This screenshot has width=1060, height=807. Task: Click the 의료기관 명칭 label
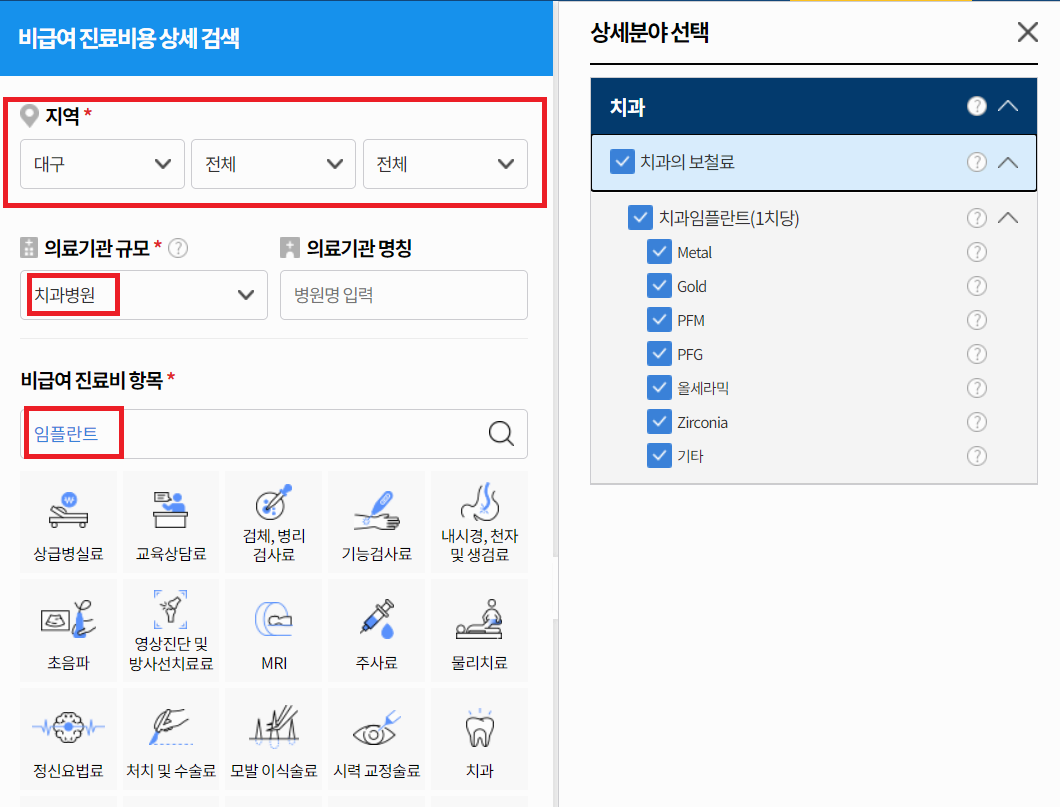point(359,248)
